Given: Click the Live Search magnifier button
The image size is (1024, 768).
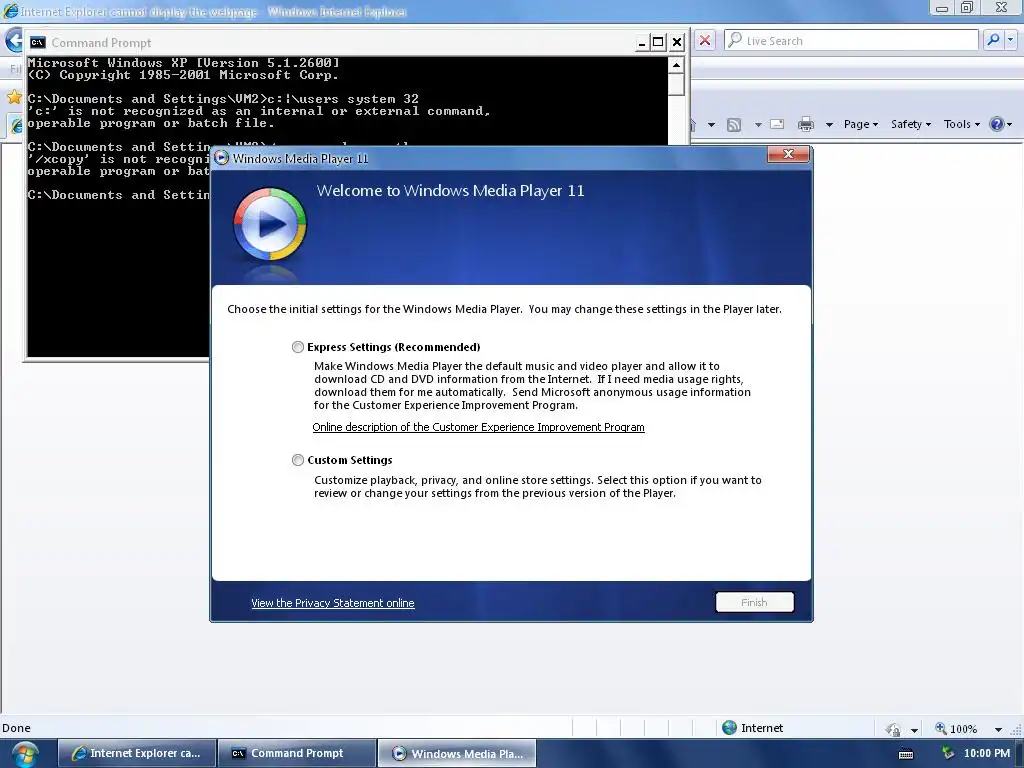Looking at the screenshot, I should [993, 40].
